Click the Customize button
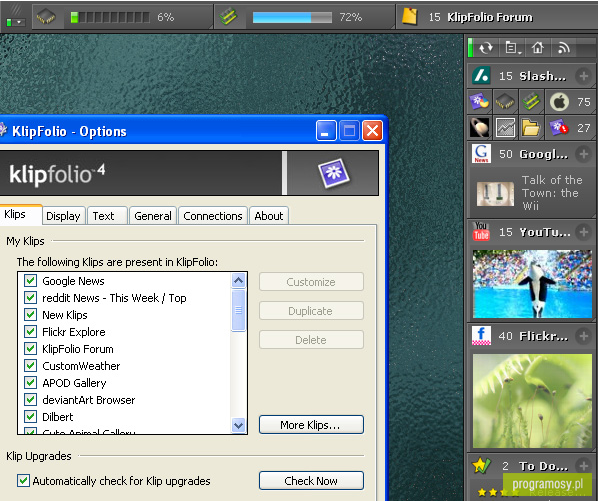The image size is (598, 502). 311,282
